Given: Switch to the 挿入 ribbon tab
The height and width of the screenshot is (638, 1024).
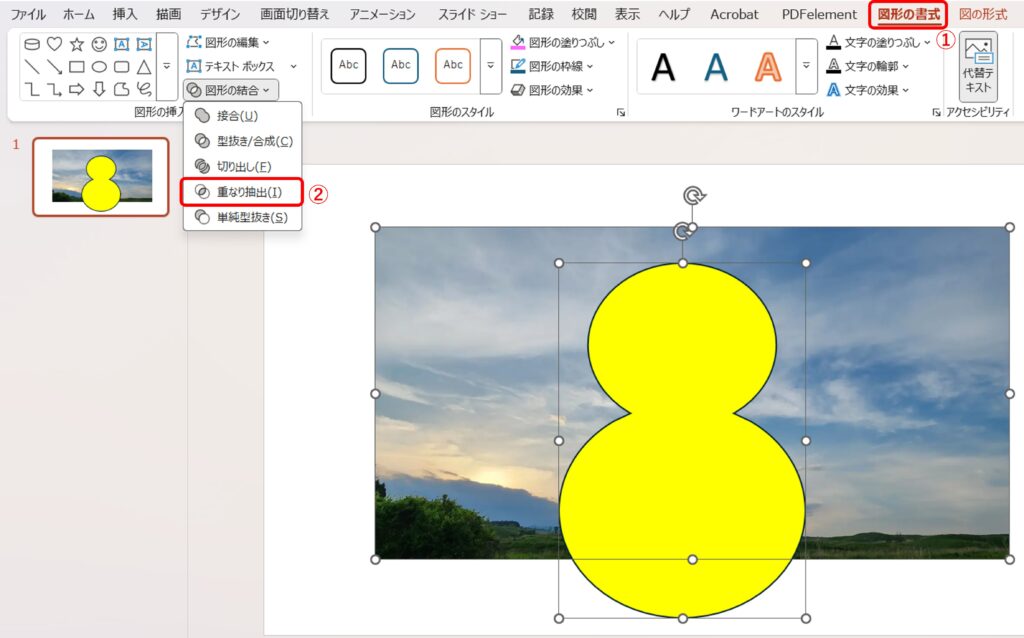Looking at the screenshot, I should 125,14.
